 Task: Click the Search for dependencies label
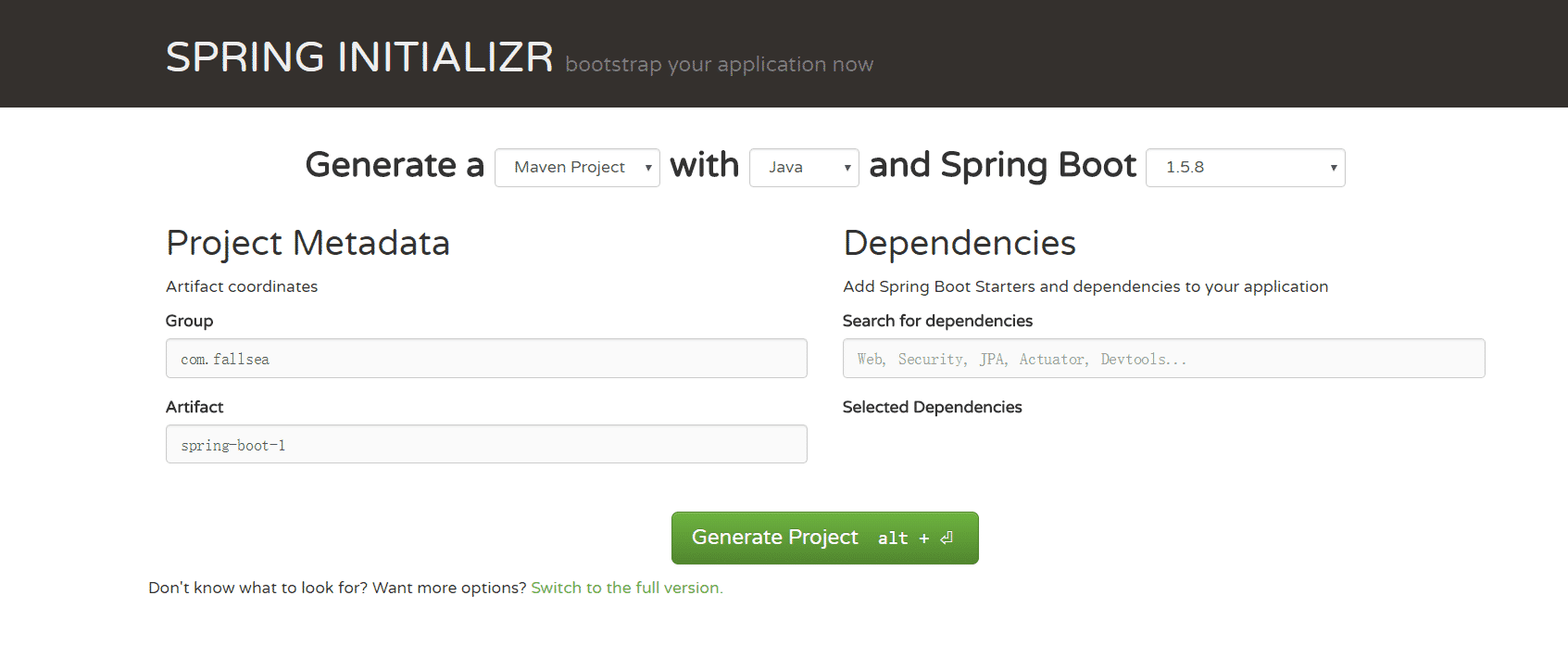(x=937, y=321)
